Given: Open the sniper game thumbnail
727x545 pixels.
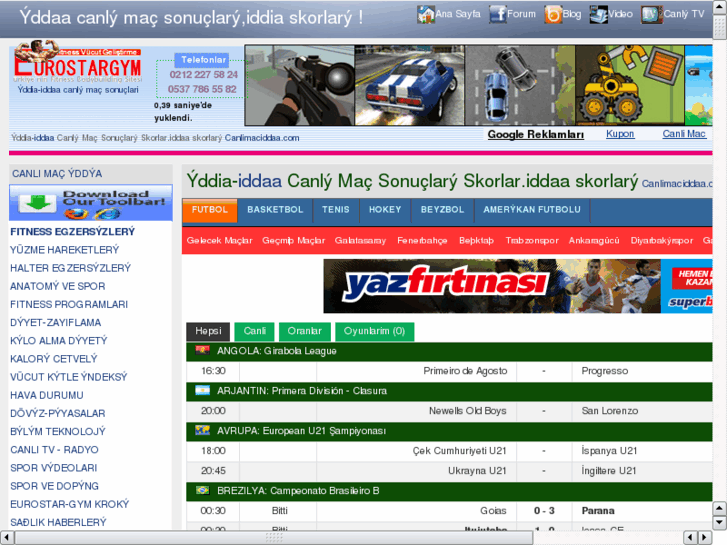Looking at the screenshot, I should (x=300, y=85).
